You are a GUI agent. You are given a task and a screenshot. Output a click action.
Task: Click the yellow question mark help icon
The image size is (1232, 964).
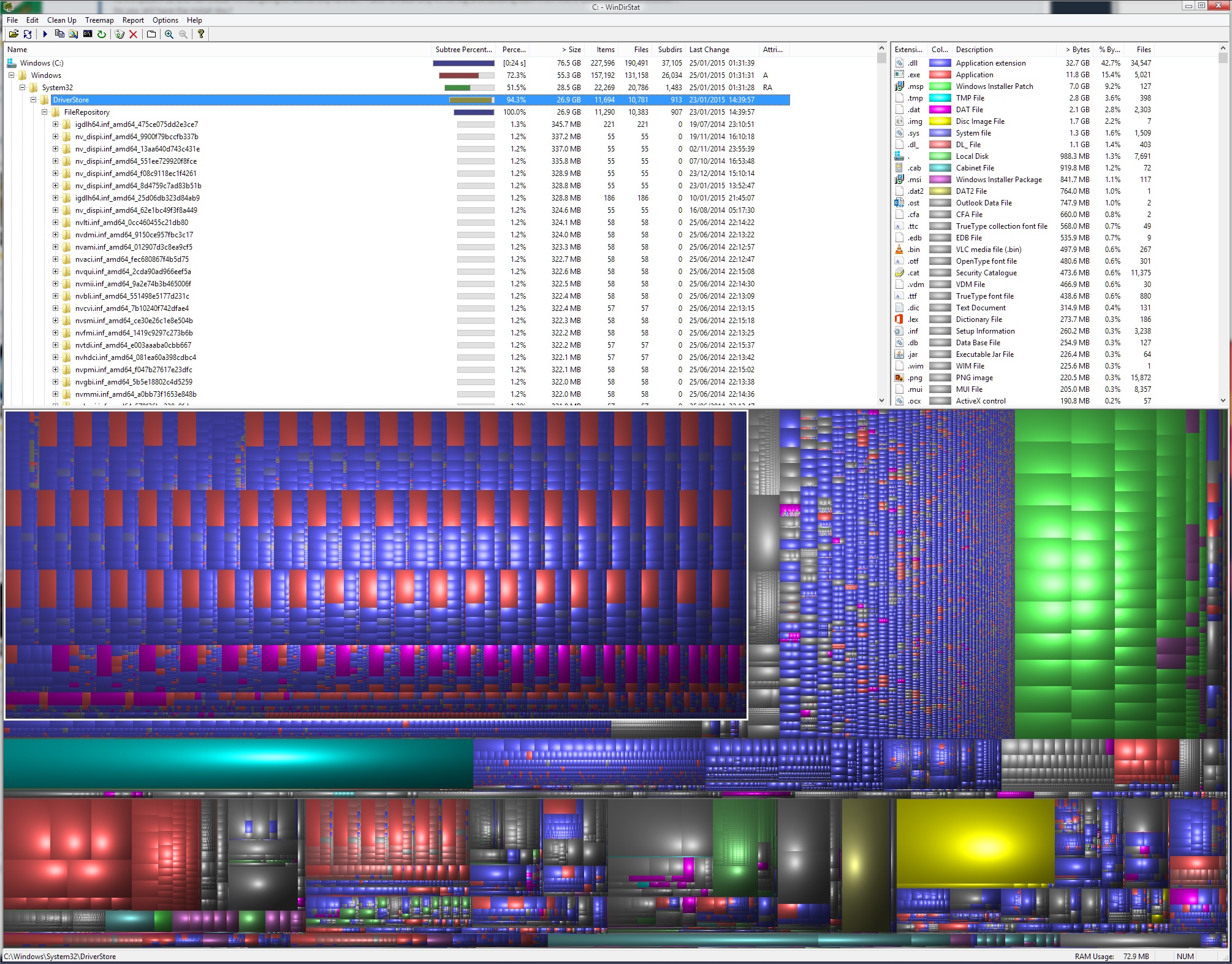[x=200, y=34]
